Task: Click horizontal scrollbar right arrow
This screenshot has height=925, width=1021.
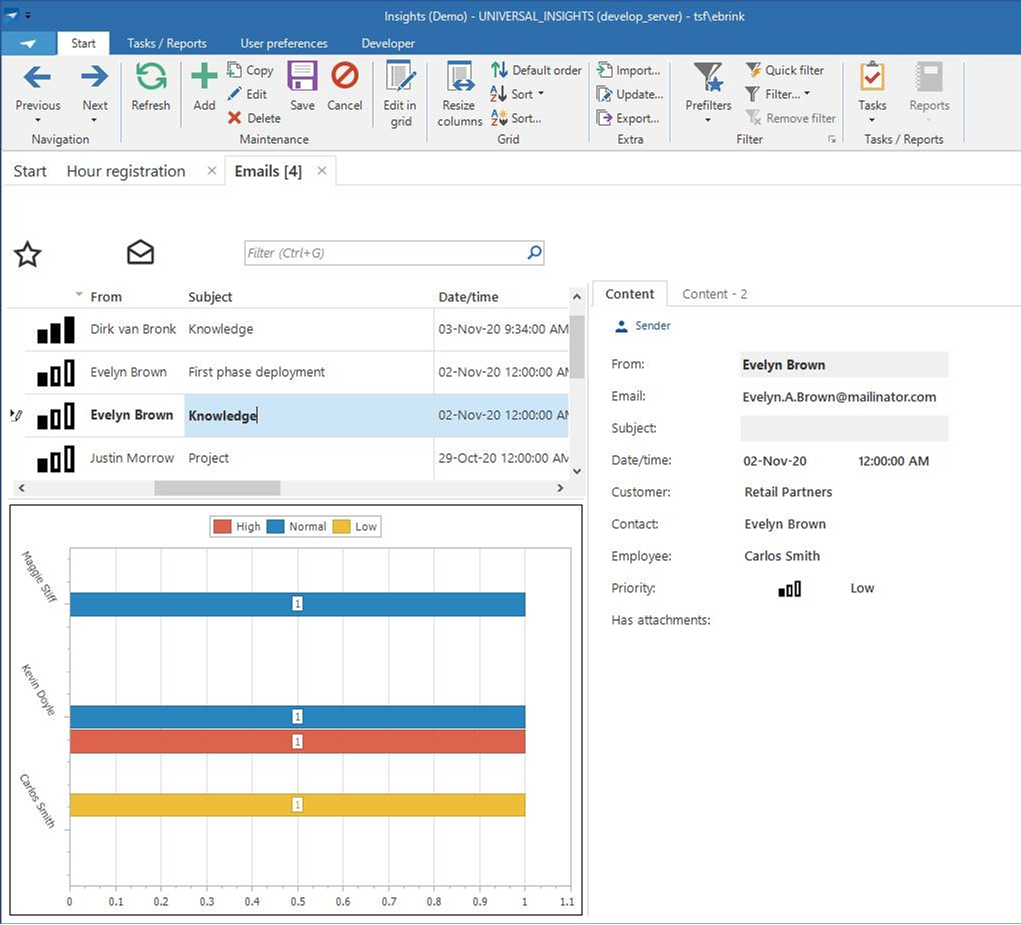Action: point(560,488)
